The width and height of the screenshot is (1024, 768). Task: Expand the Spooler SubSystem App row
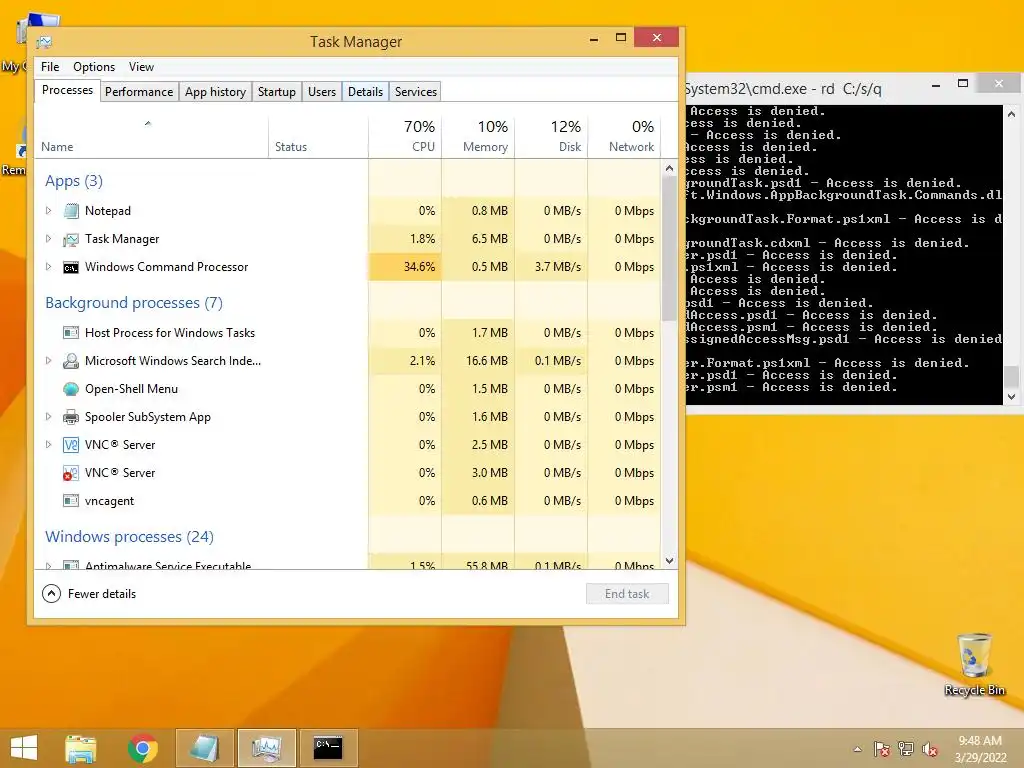48,417
